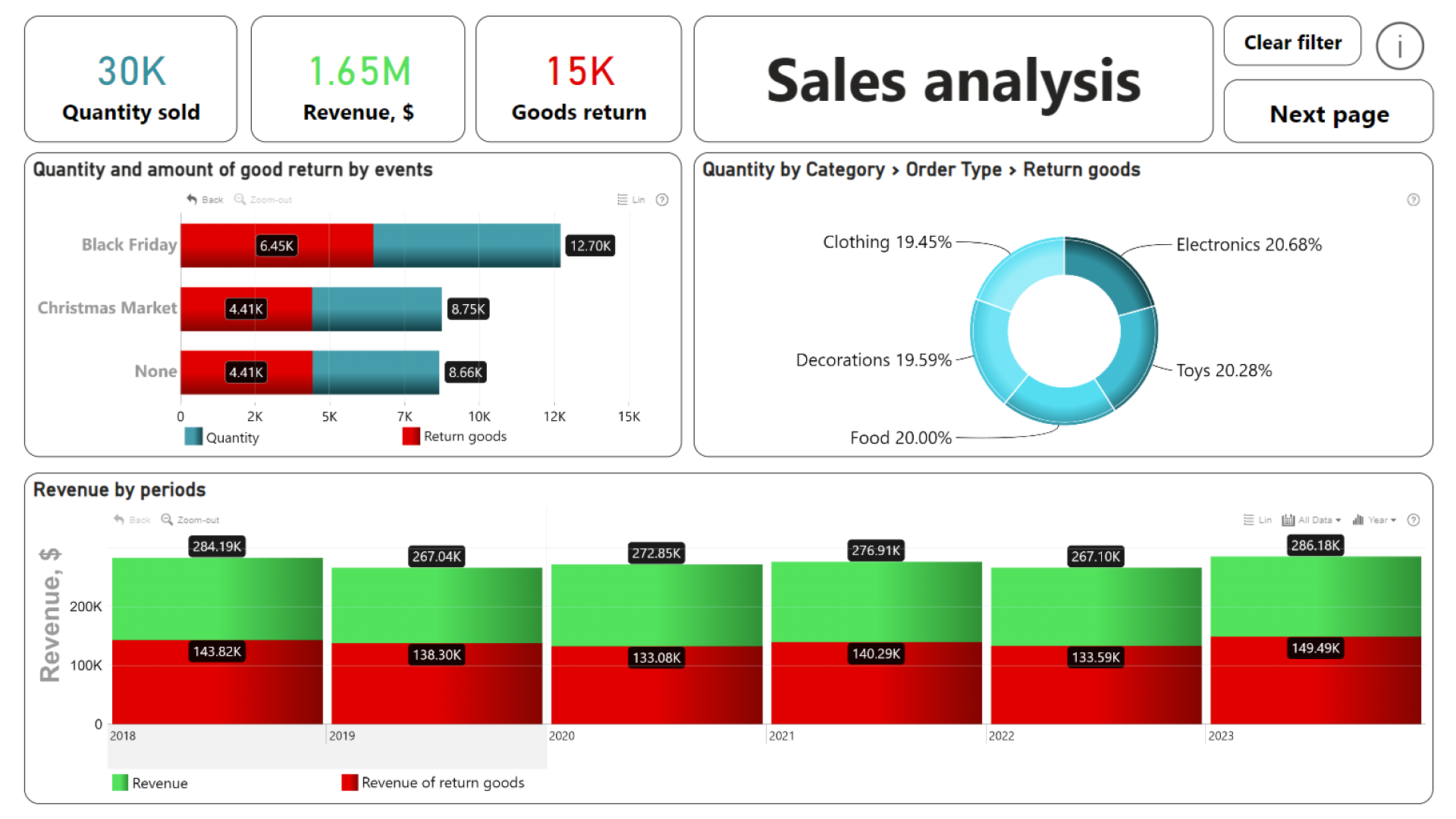The height and width of the screenshot is (819, 1456).
Task: Click 286.18K data label
Action: tap(1316, 545)
